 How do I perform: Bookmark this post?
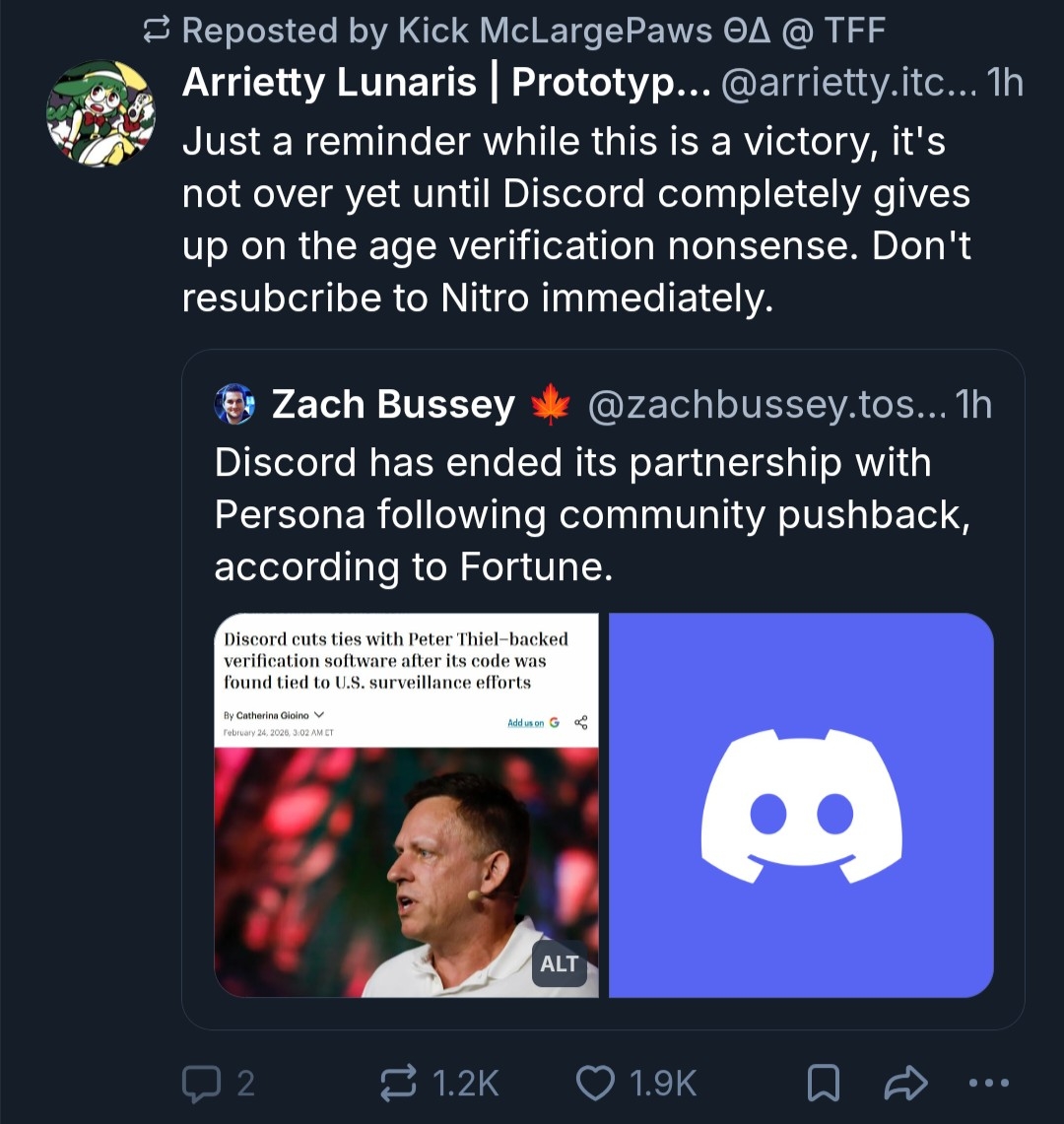823,1084
